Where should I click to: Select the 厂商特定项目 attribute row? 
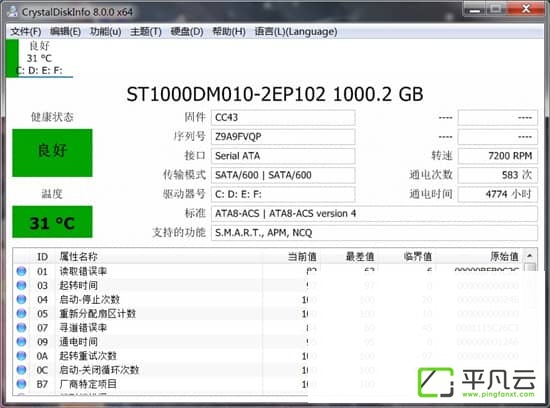coord(268,384)
